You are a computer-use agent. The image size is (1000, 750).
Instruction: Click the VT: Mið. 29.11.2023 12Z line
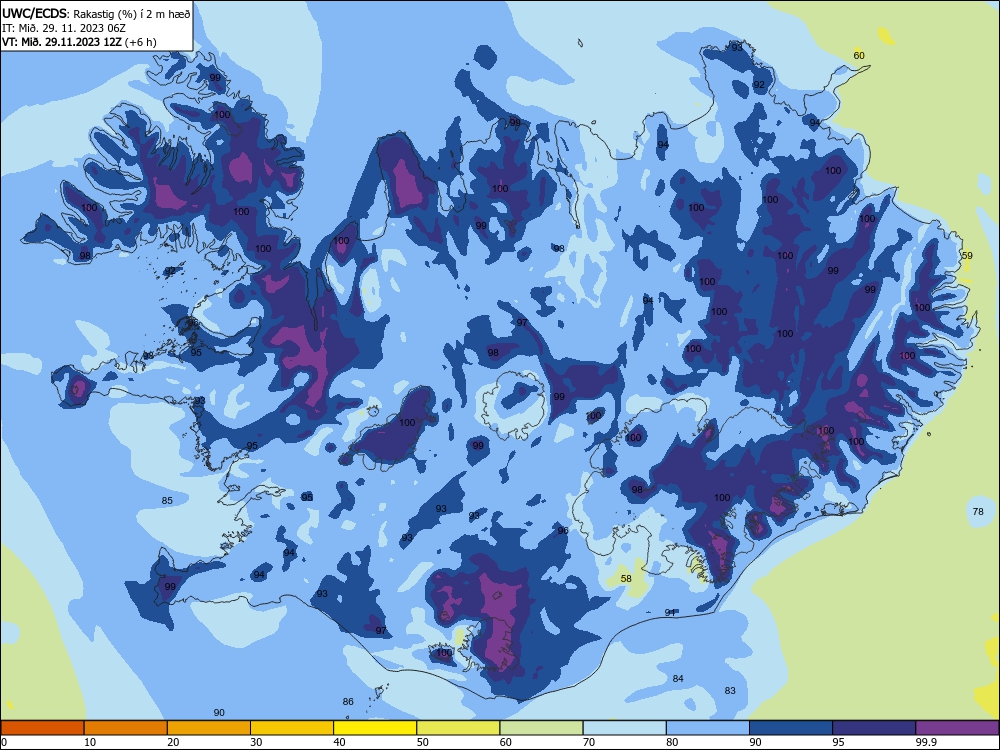[x=79, y=42]
